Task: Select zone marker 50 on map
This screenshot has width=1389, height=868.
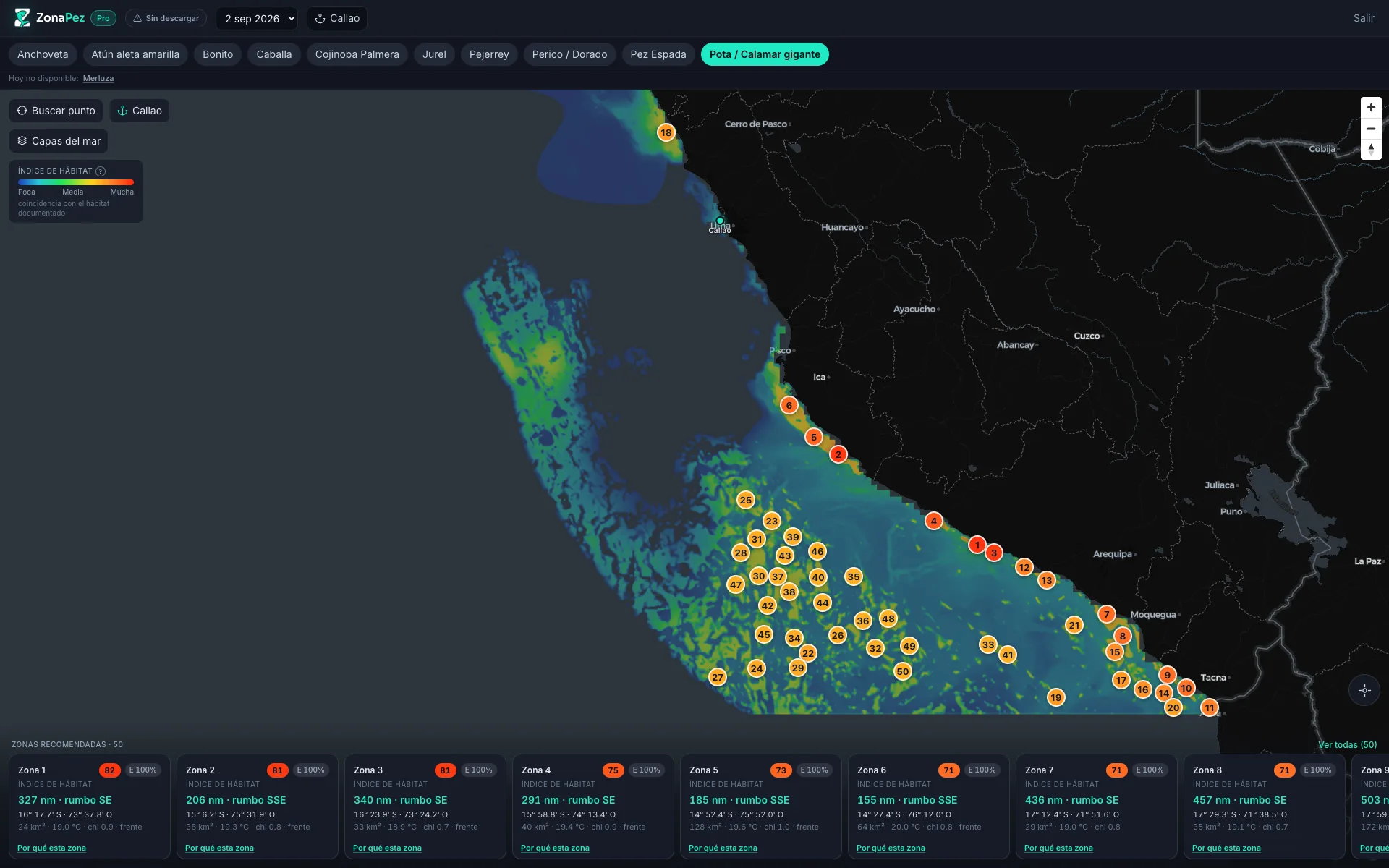Action: (903, 671)
